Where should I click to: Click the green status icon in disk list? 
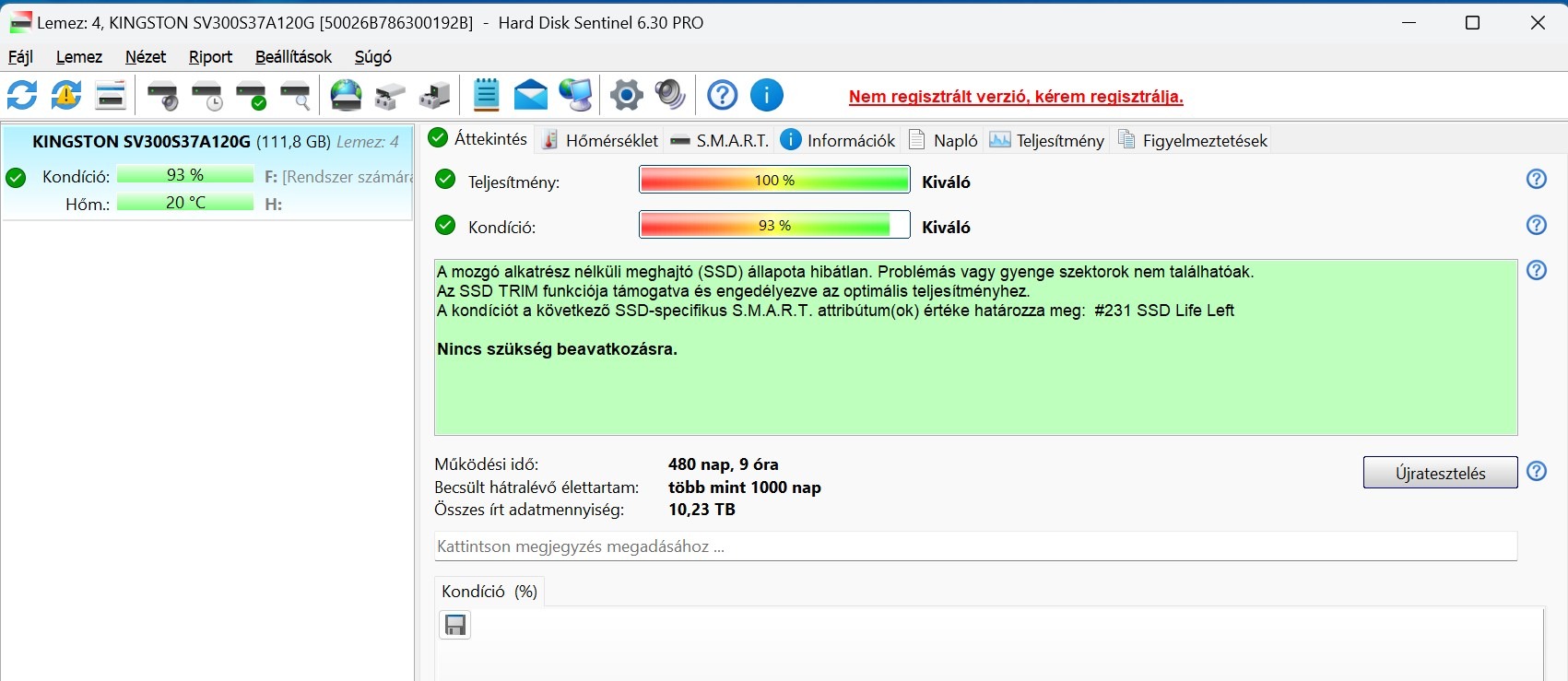pyautogui.click(x=16, y=178)
